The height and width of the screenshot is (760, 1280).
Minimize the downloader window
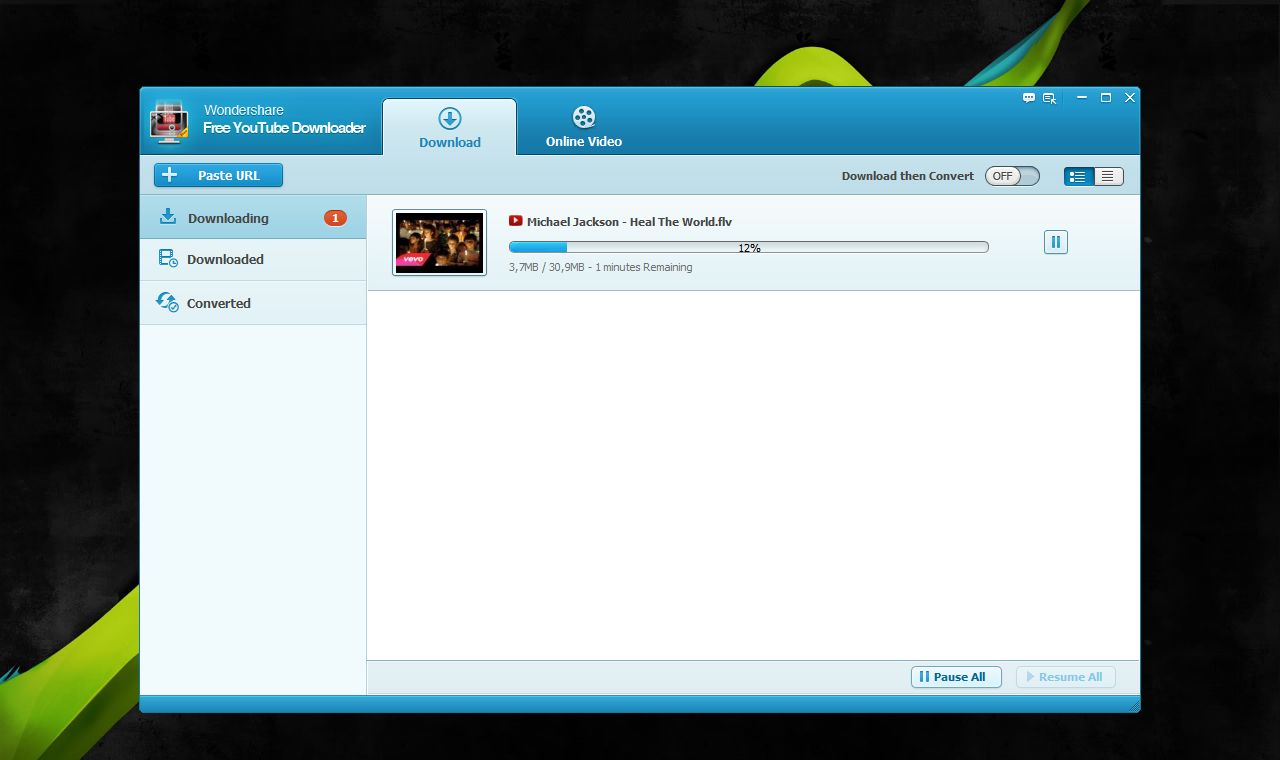click(x=1082, y=98)
